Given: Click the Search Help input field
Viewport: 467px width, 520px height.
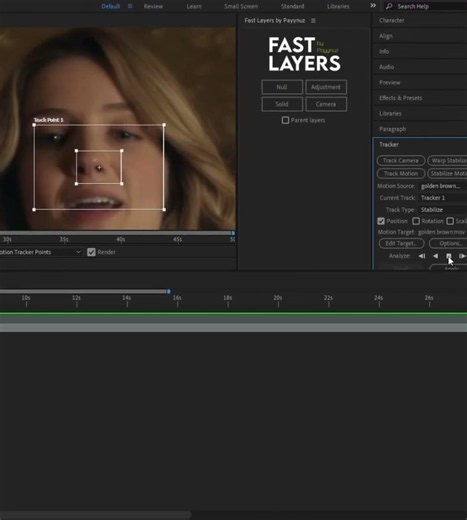Looking at the screenshot, I should coord(426,6).
